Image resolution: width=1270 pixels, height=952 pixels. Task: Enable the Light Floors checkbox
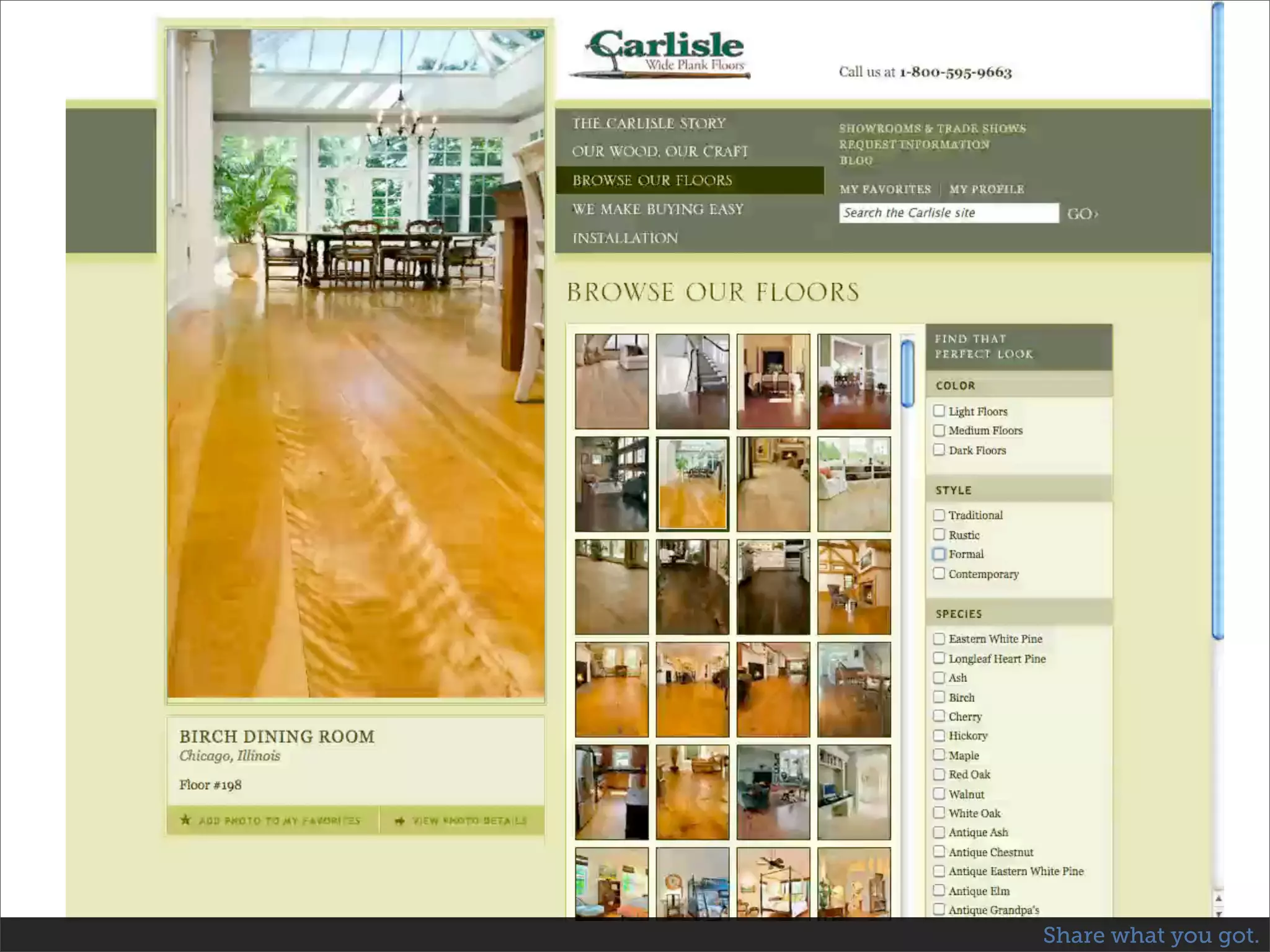[939, 411]
